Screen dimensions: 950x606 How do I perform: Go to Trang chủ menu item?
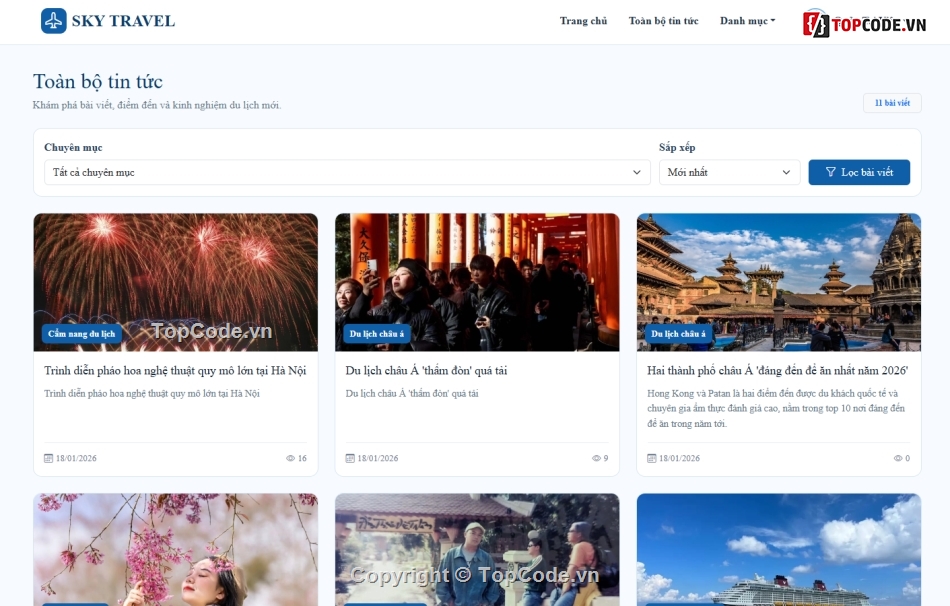(583, 21)
